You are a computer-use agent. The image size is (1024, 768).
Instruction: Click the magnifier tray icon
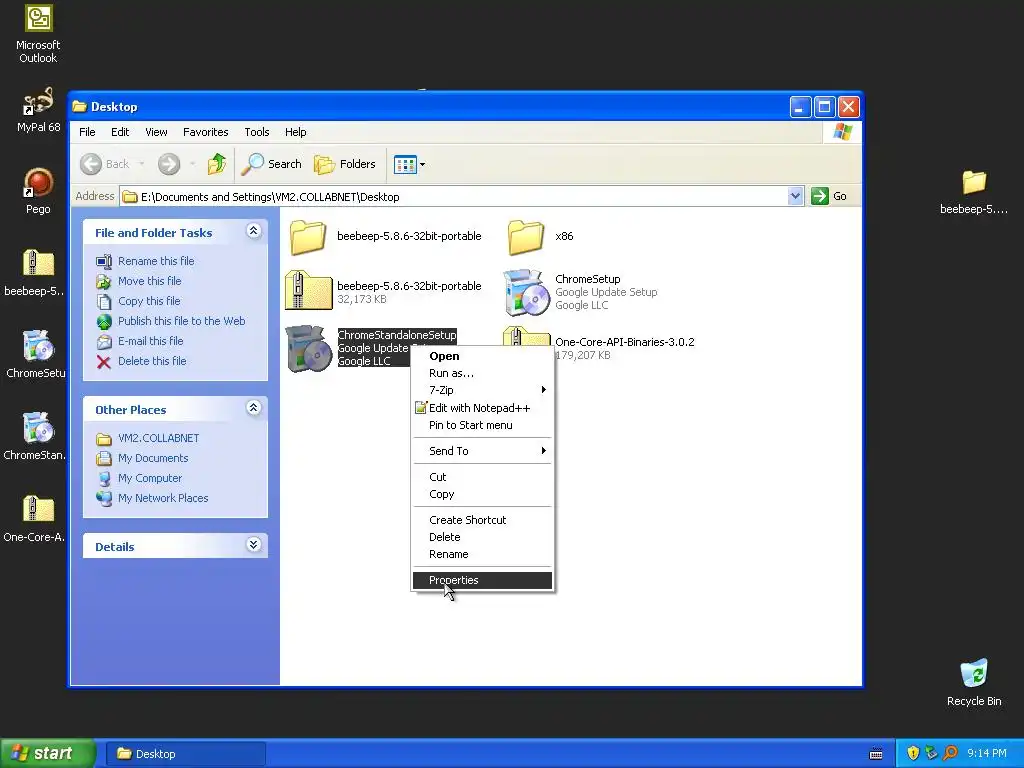pyautogui.click(x=950, y=754)
